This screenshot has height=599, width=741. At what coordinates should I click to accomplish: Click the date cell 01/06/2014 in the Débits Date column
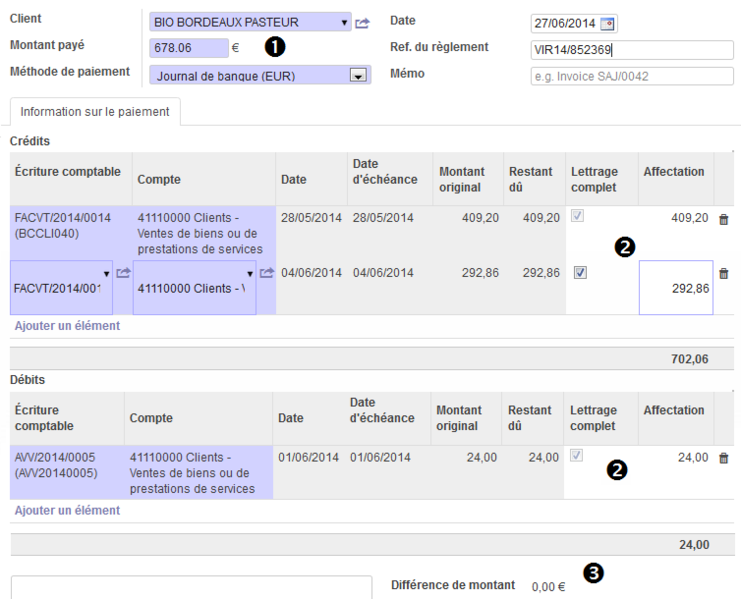(308, 458)
